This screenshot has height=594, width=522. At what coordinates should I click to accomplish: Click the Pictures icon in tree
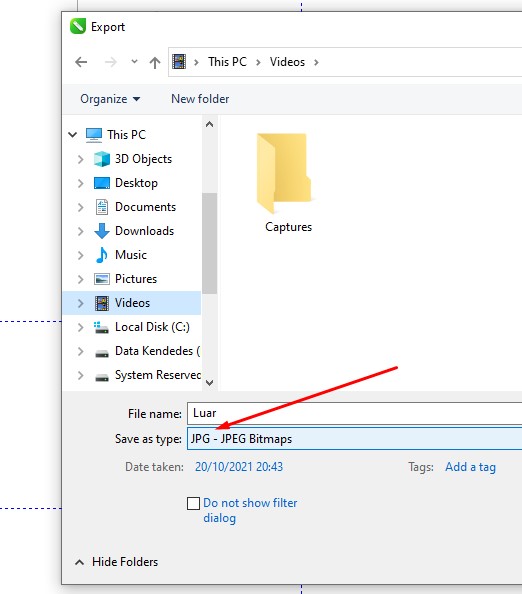(102, 279)
